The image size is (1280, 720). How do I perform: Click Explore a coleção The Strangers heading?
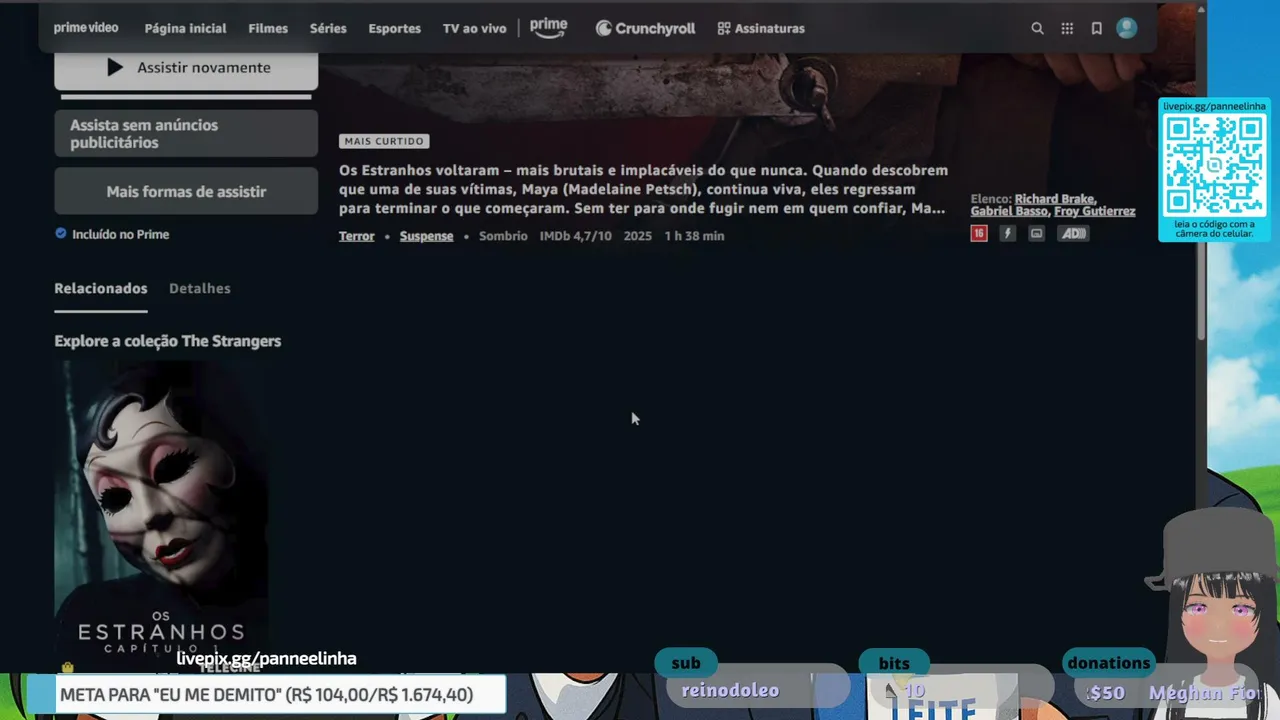coord(167,341)
